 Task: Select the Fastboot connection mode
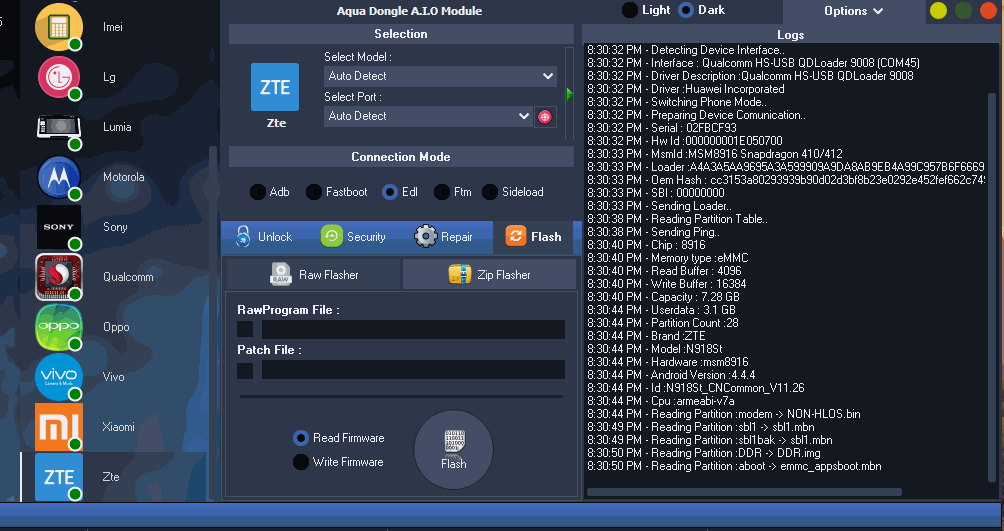[314, 192]
